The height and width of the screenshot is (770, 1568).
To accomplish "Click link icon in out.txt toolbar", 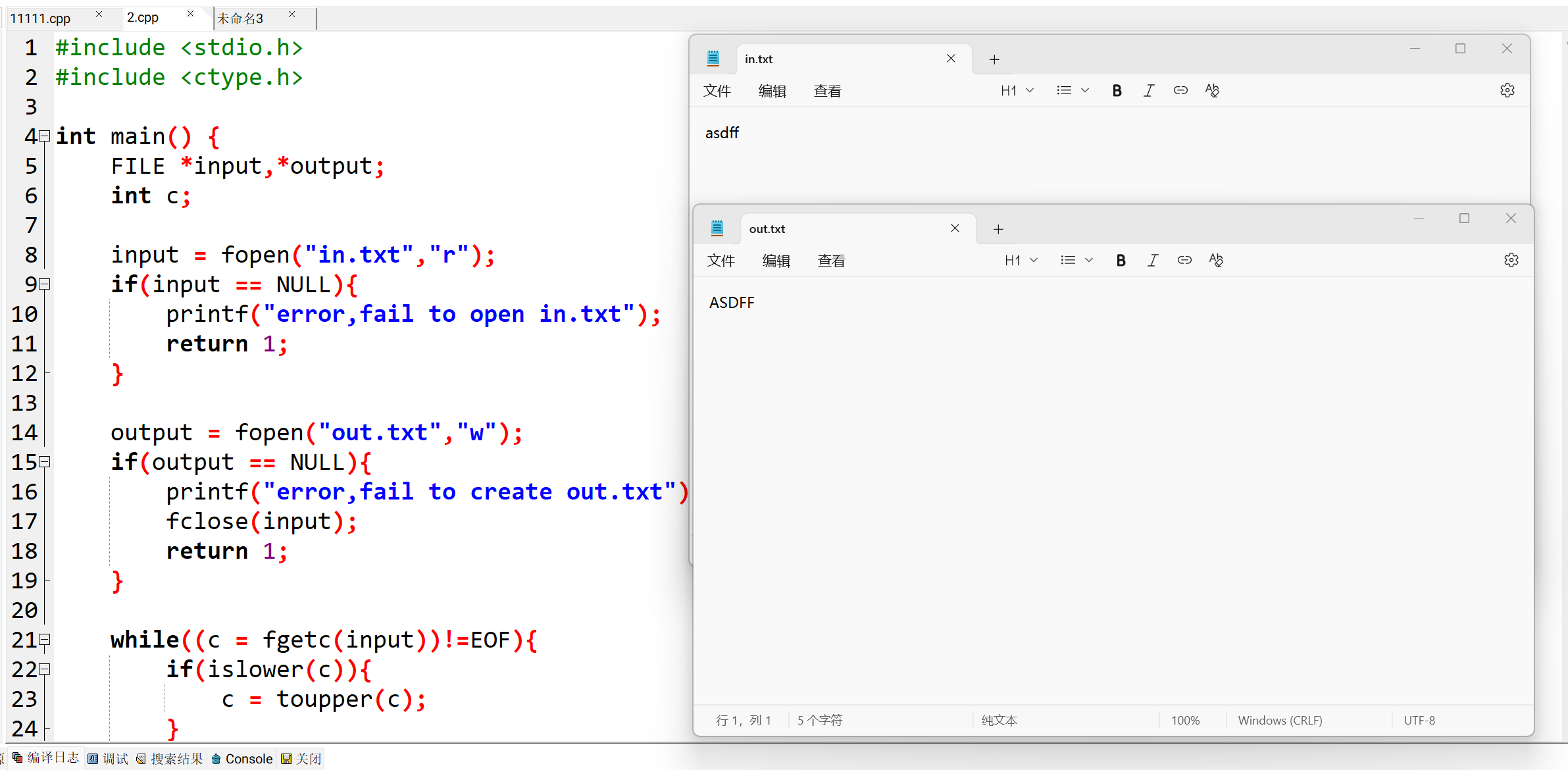I will (1184, 261).
